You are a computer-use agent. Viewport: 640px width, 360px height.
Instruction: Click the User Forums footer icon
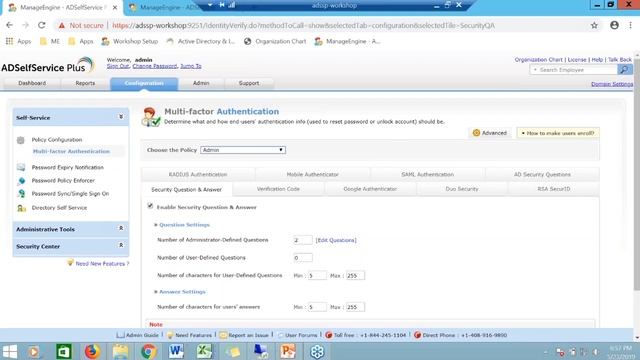pos(280,335)
